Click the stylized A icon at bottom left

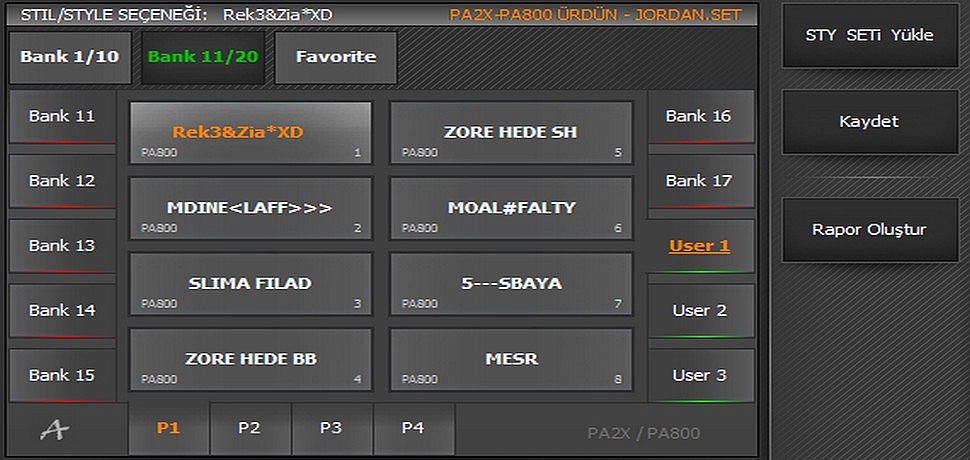55,429
